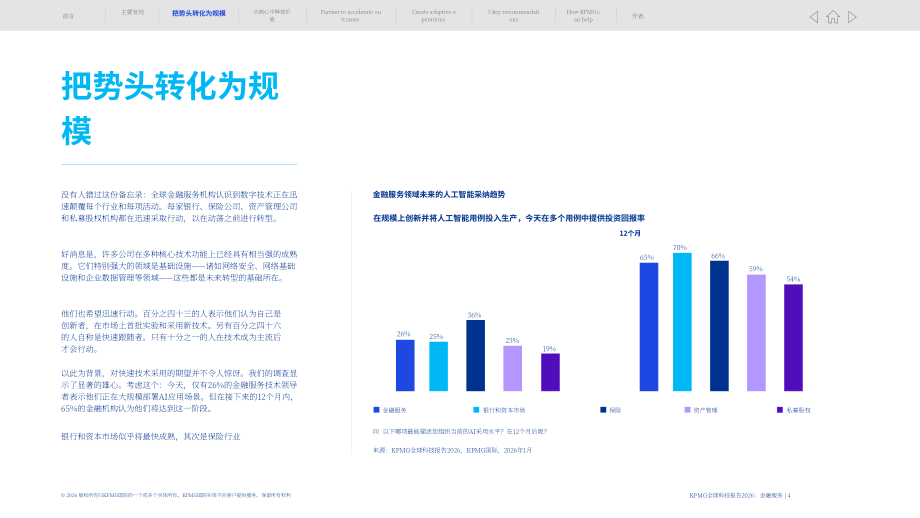Open the Partner to accelerate outcomes tab
The width and height of the screenshot is (920, 518).
350,16
